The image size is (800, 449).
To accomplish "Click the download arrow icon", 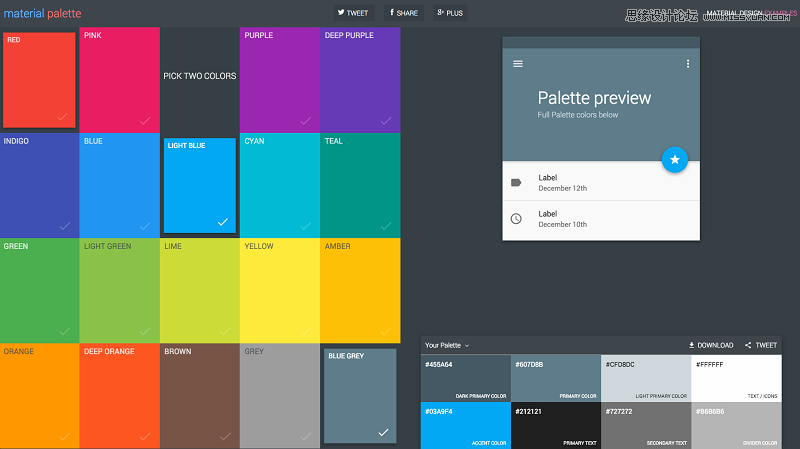I will (x=692, y=345).
